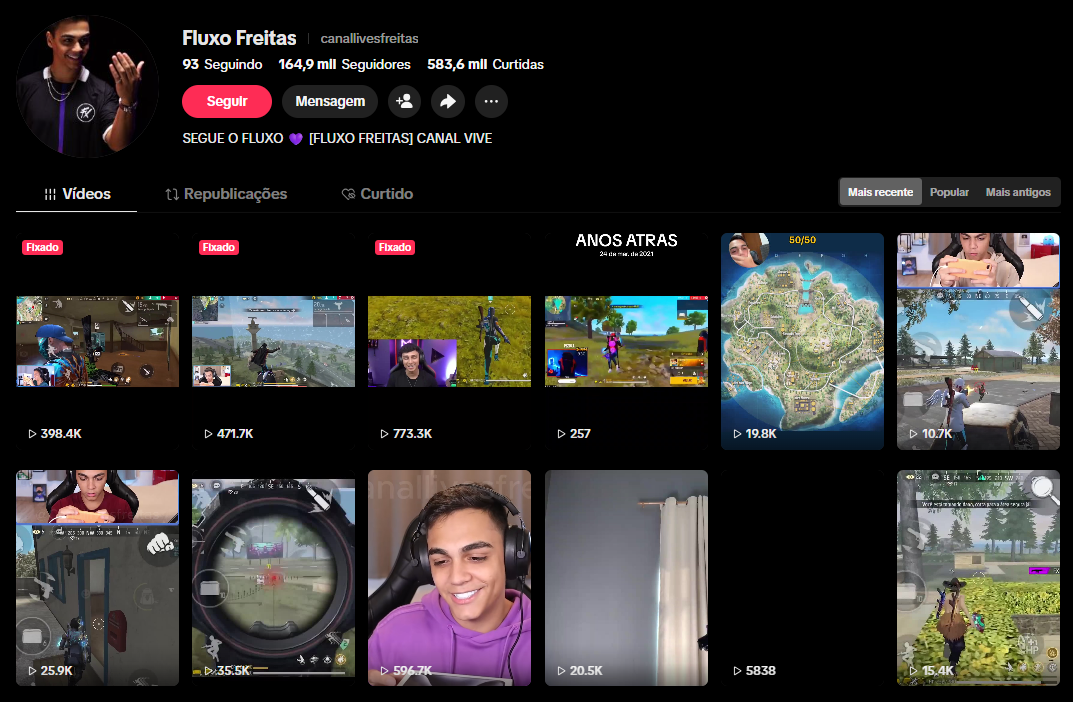Select the Mais recente sort option
Image resolution: width=1073 pixels, height=702 pixels.
coord(881,192)
